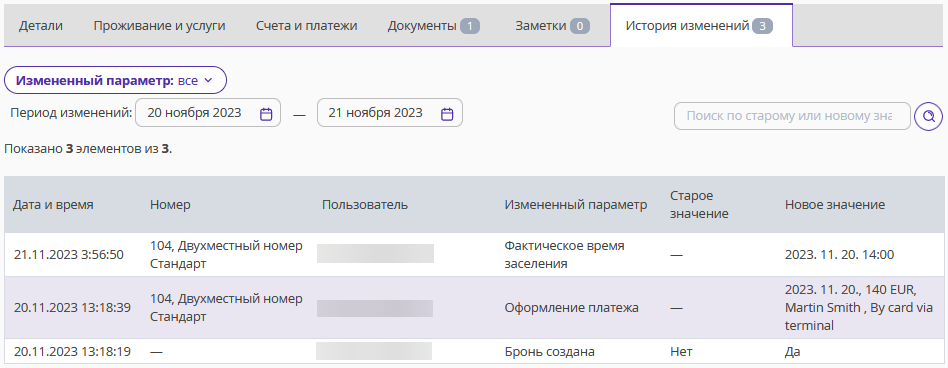Screen dimensions: 948x368
Task: Click the end date field 21 ноября 2023
Action: pos(389,113)
